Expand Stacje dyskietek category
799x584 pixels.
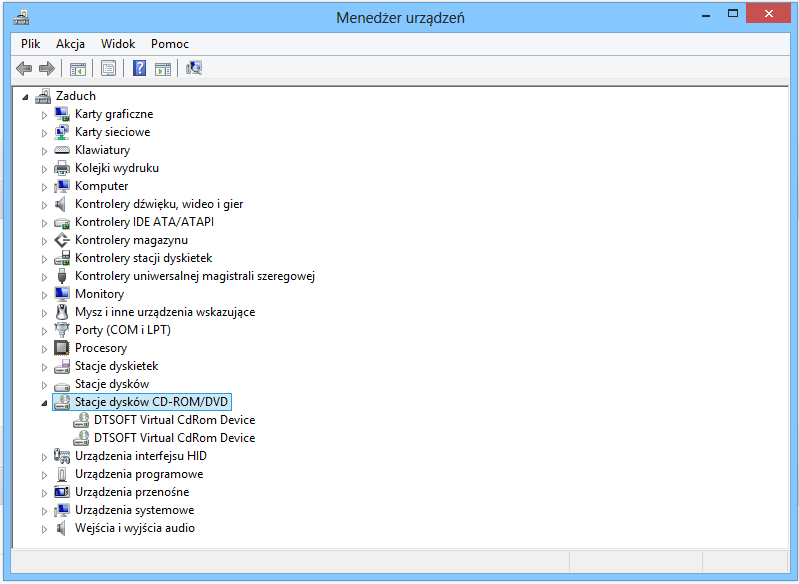click(44, 367)
